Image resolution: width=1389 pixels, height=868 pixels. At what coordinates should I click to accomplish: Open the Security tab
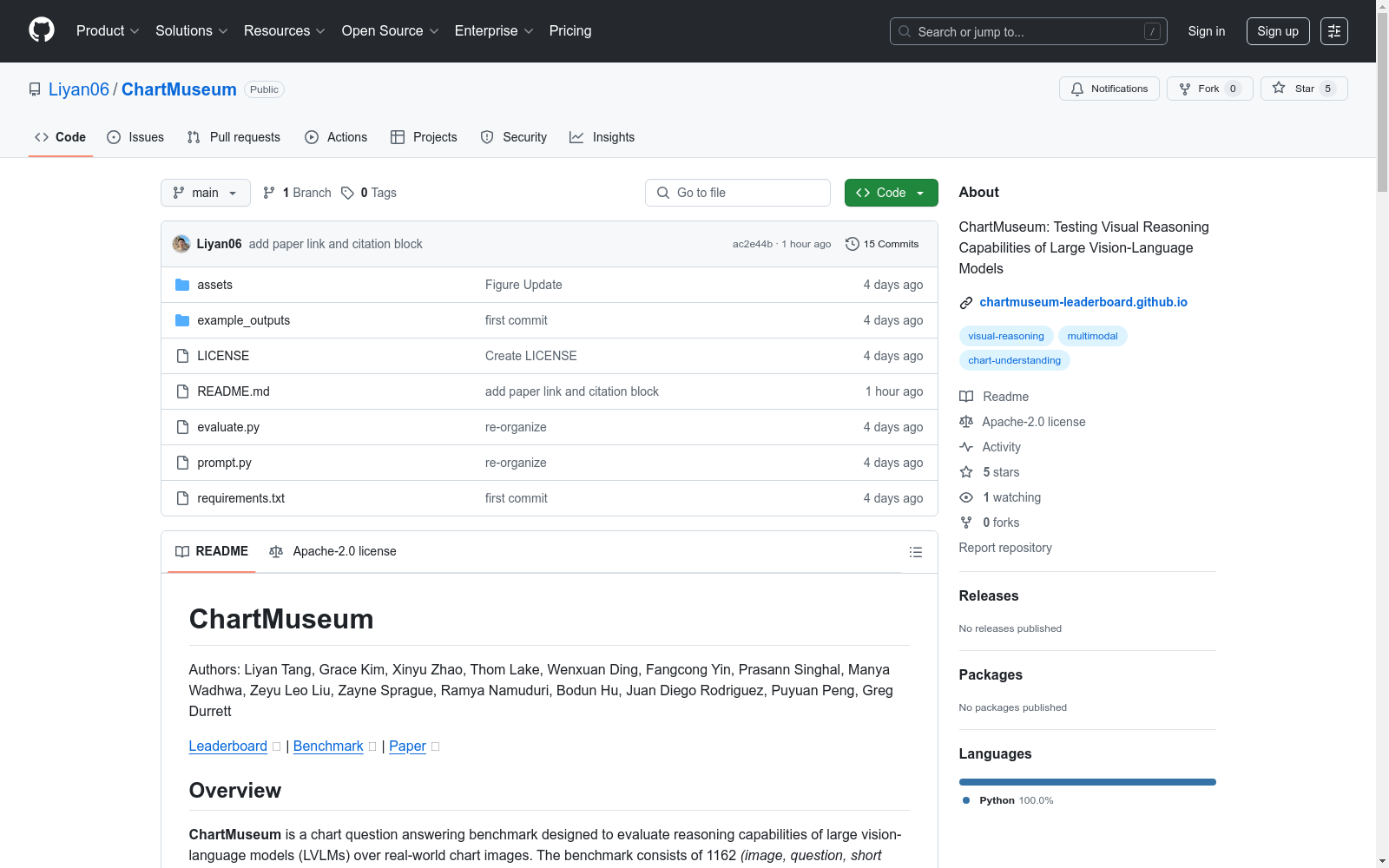514,137
